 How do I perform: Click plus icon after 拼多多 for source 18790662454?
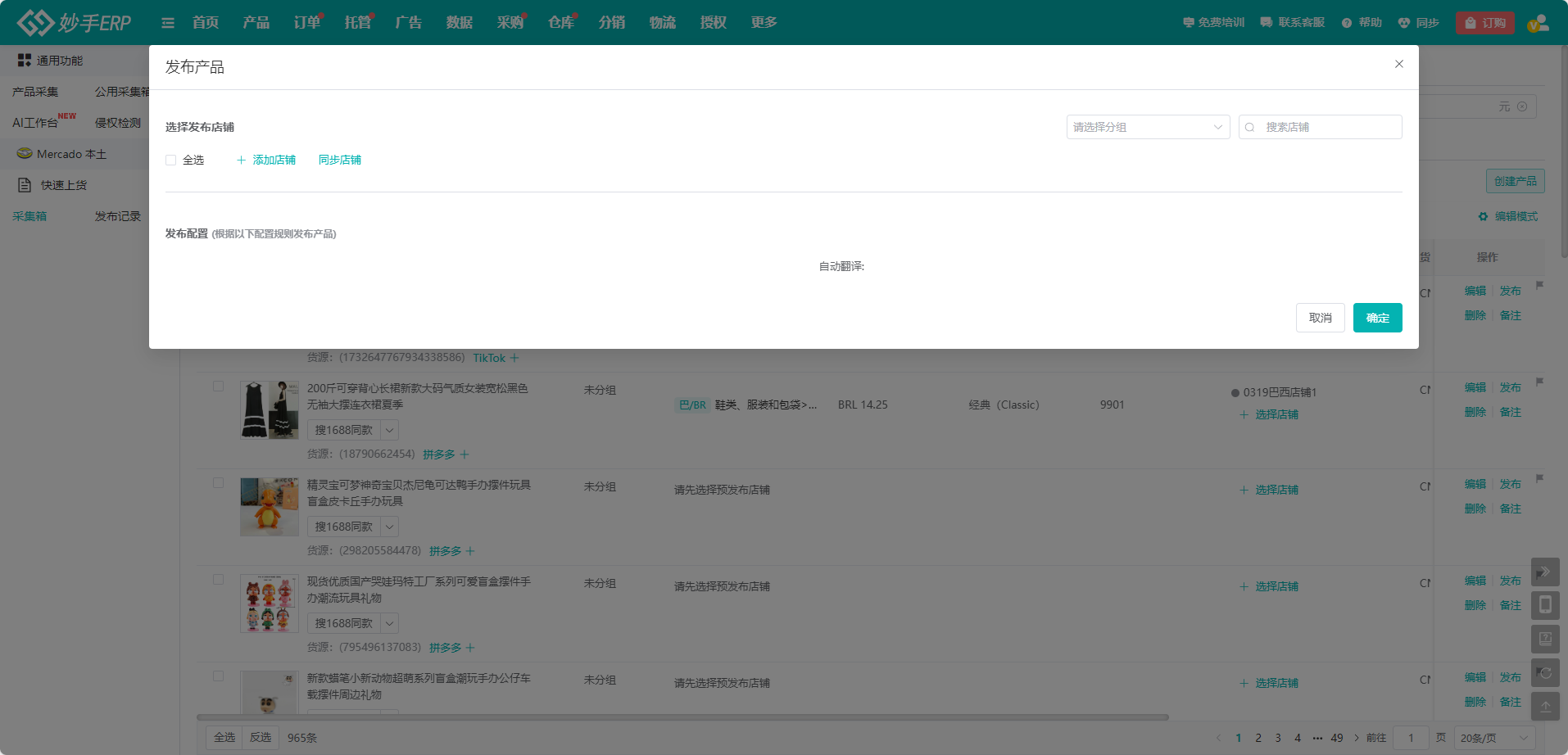[465, 454]
